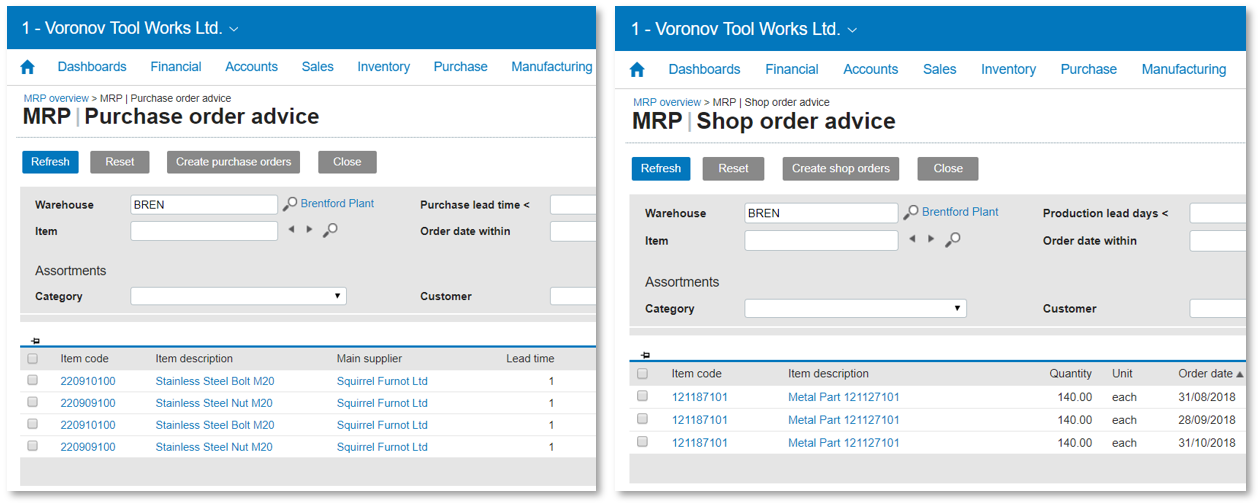Open warehouse lookup magnifier in Shop order advice

click(x=911, y=213)
